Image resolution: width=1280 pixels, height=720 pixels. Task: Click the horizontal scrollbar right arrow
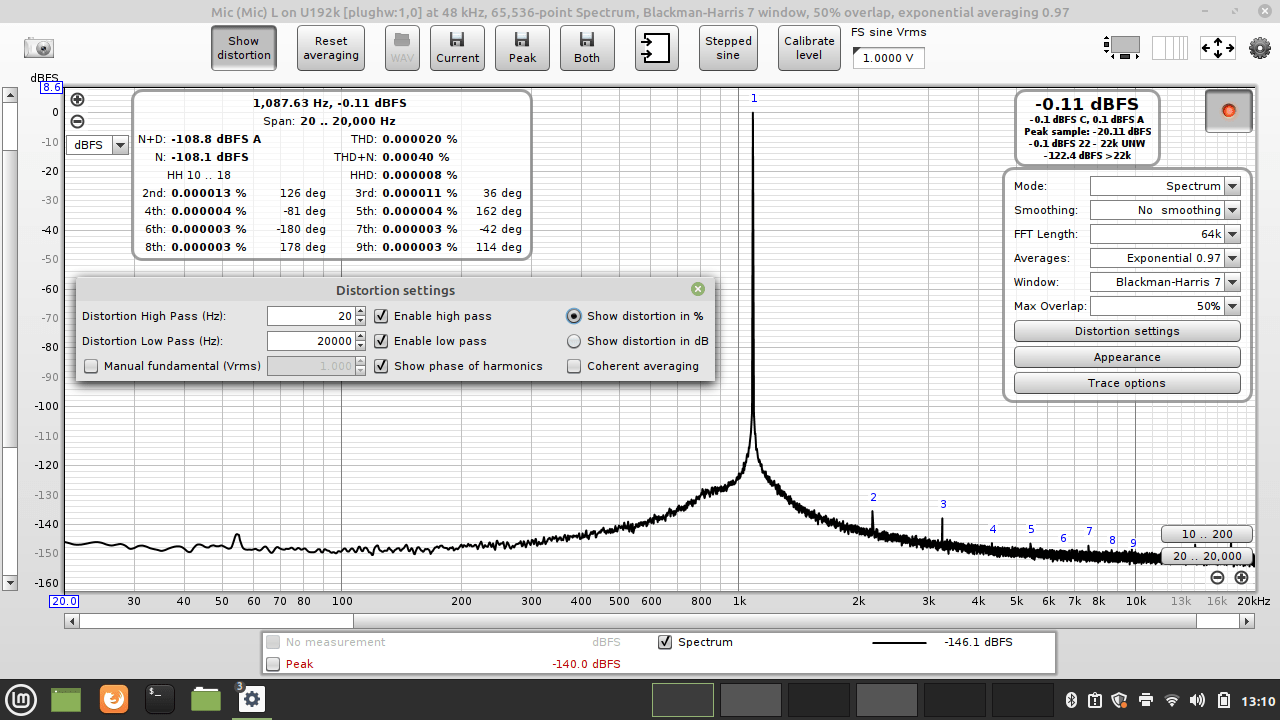coord(1247,621)
